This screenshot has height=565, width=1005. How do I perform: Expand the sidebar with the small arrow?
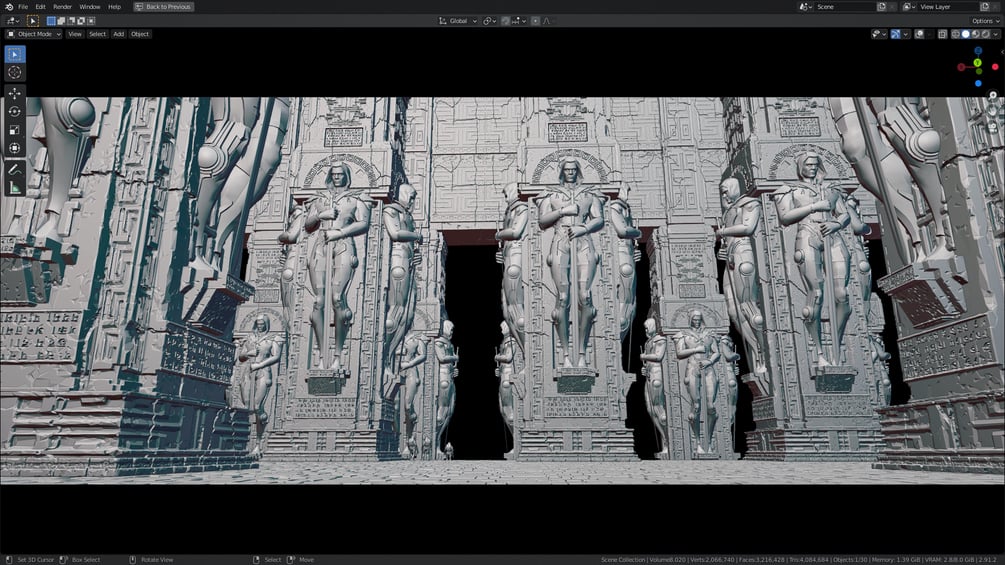pos(1002,51)
